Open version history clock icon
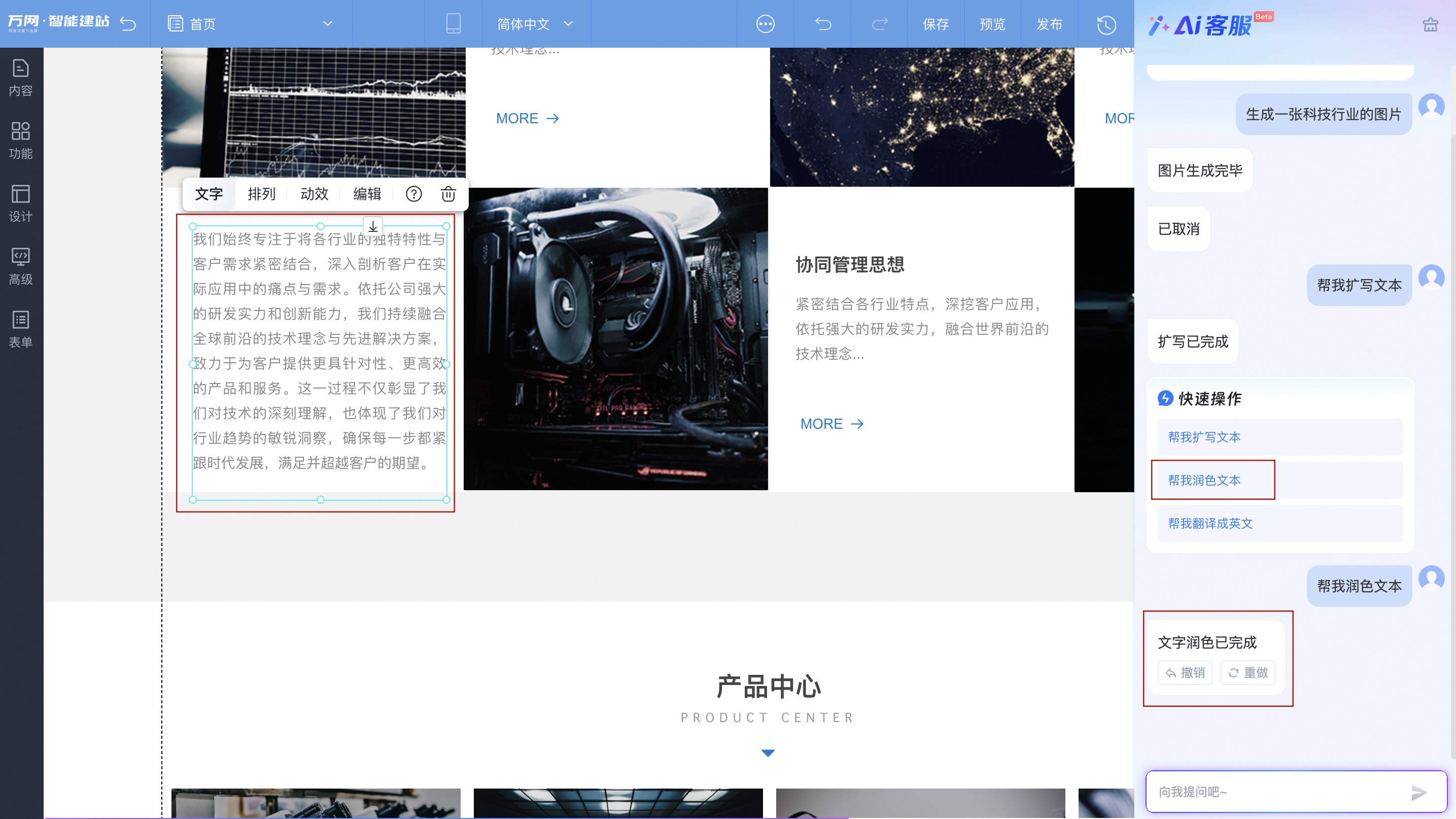The height and width of the screenshot is (819, 1456). coord(1106,24)
